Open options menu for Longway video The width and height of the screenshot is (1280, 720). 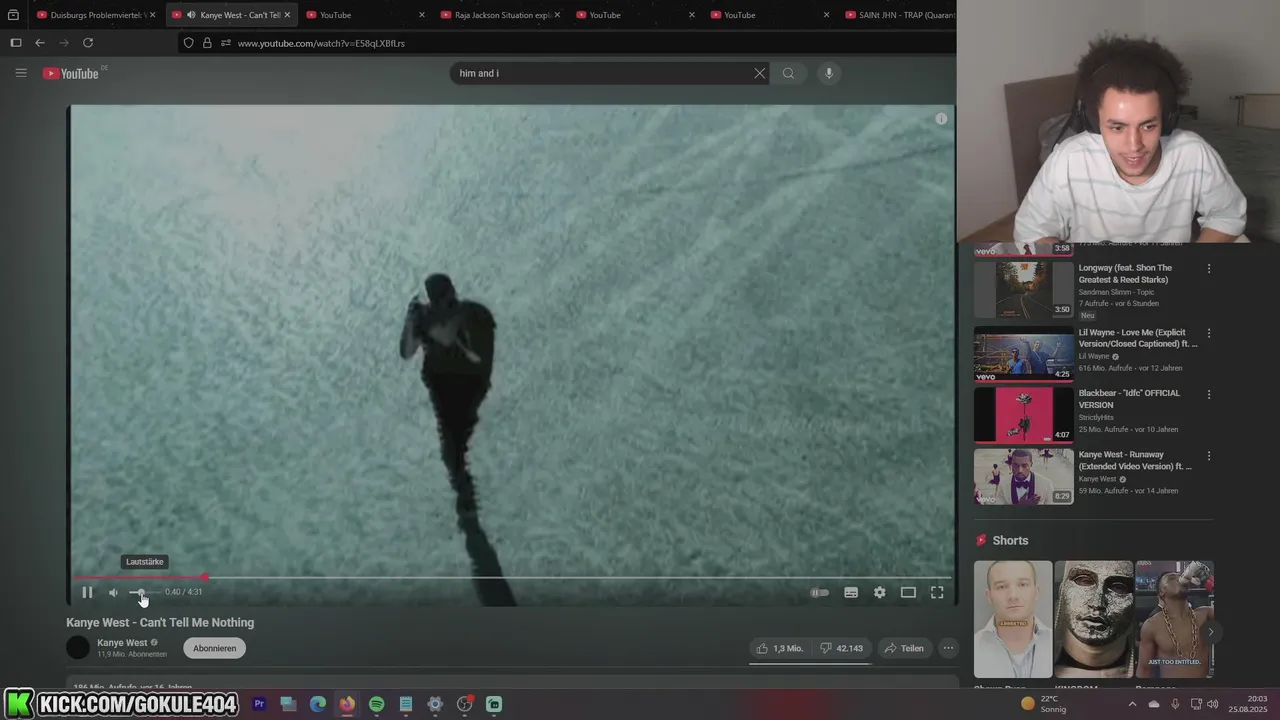1209,269
